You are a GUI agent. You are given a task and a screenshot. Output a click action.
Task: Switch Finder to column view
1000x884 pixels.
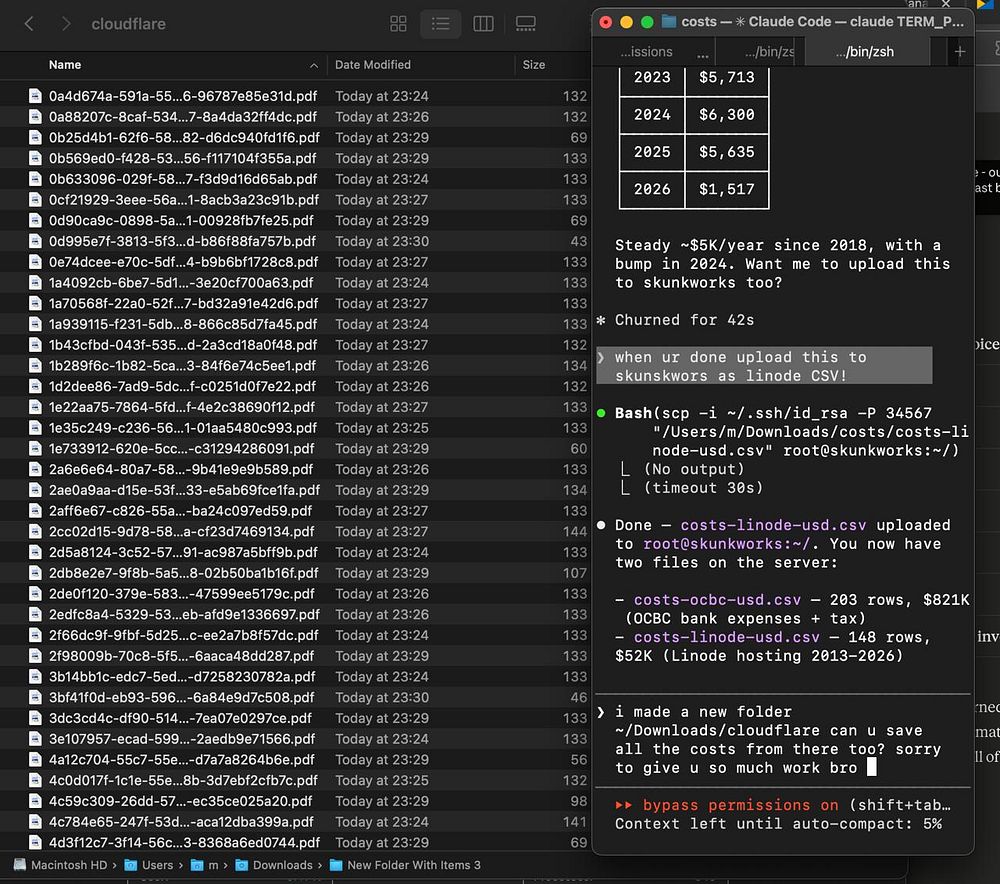483,24
